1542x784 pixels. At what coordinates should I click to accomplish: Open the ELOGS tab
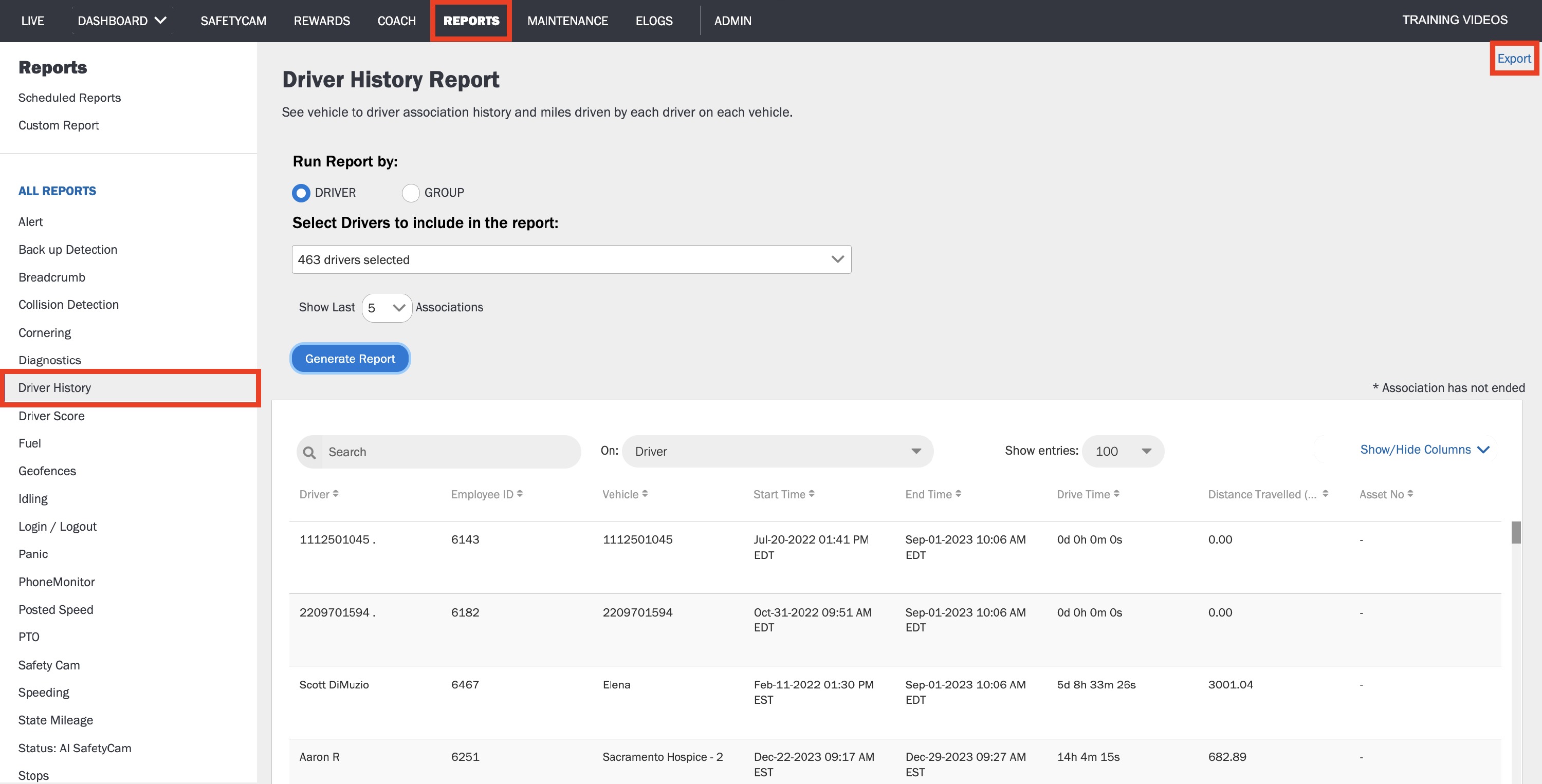pos(654,21)
